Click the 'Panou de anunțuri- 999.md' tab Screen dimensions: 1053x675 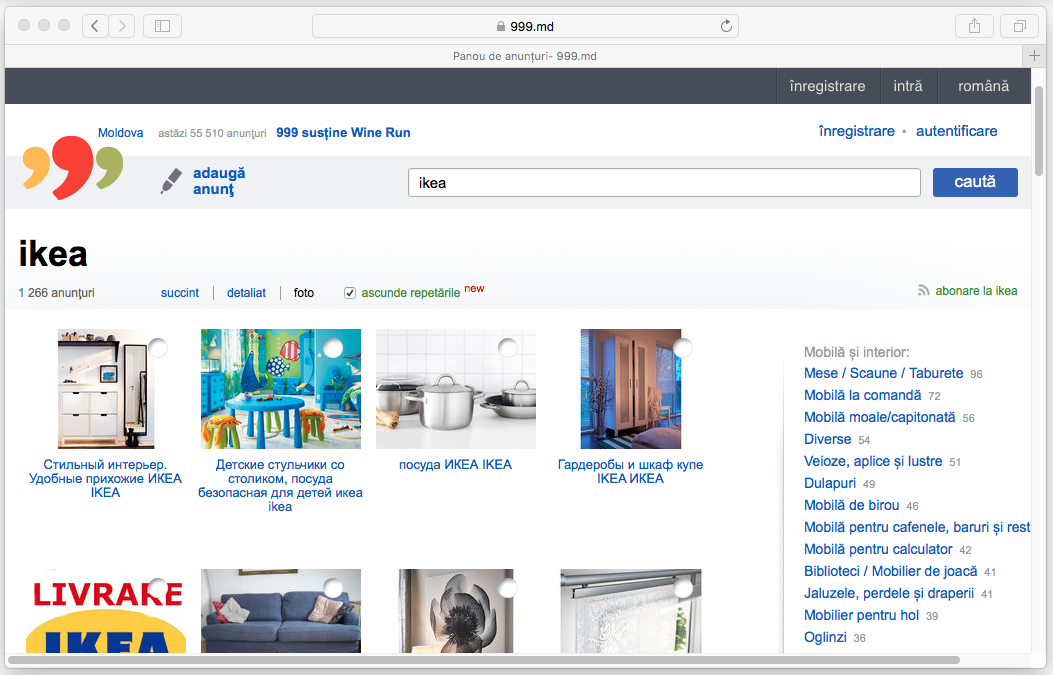click(524, 56)
